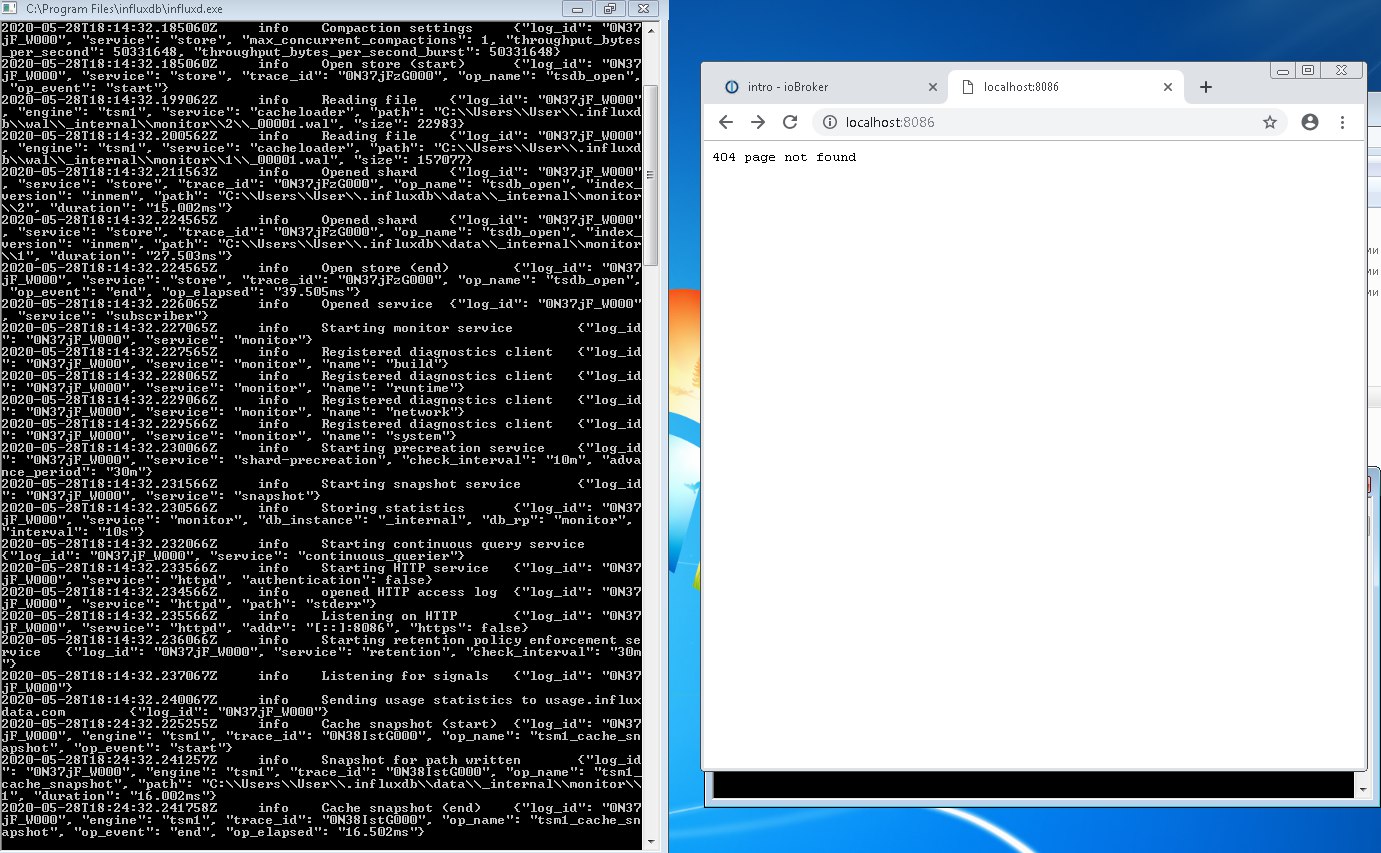The height and width of the screenshot is (853, 1381).
Task: Close the intro - ioBroker tab
Action: (x=933, y=87)
